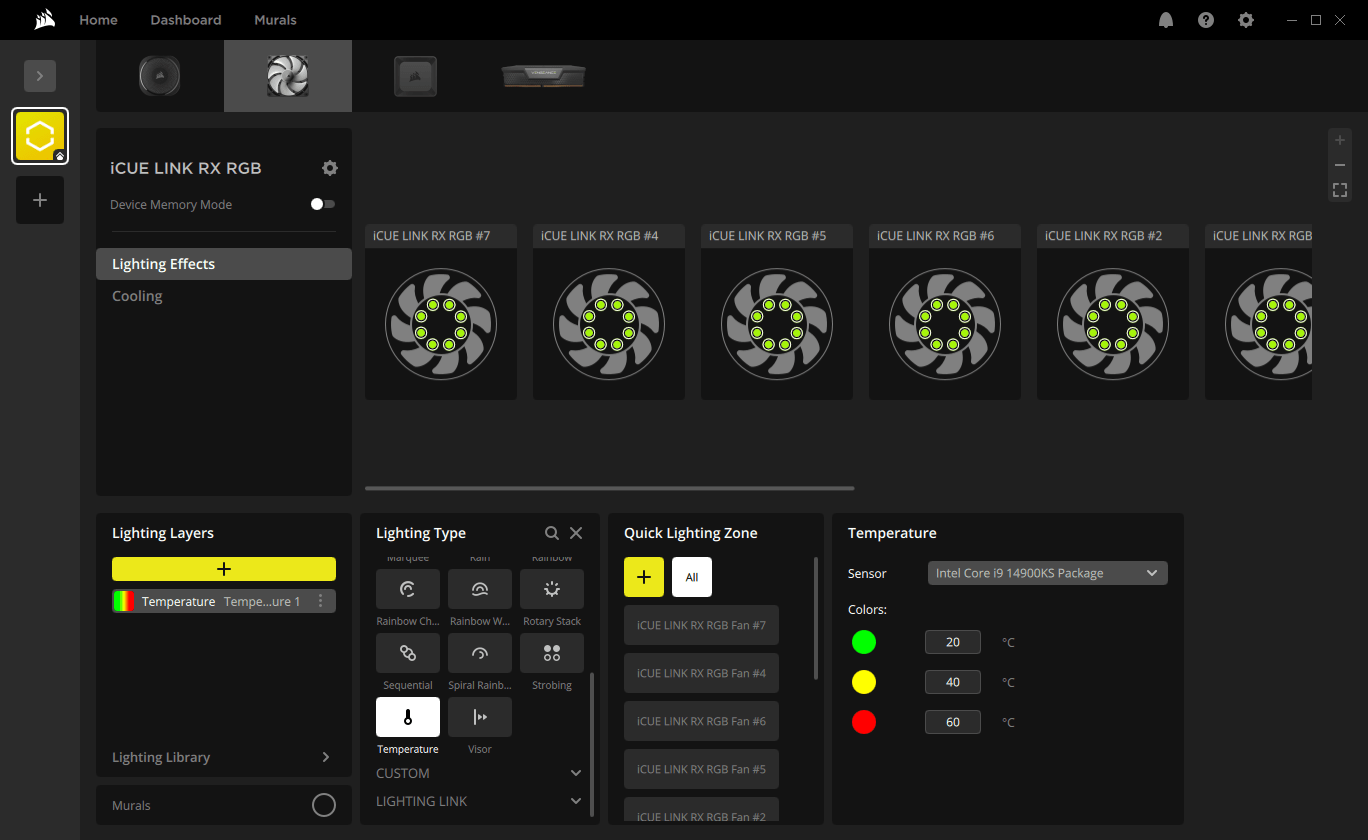Viewport: 1368px width, 840px height.
Task: Open the Sensor dropdown
Action: [x=1047, y=573]
